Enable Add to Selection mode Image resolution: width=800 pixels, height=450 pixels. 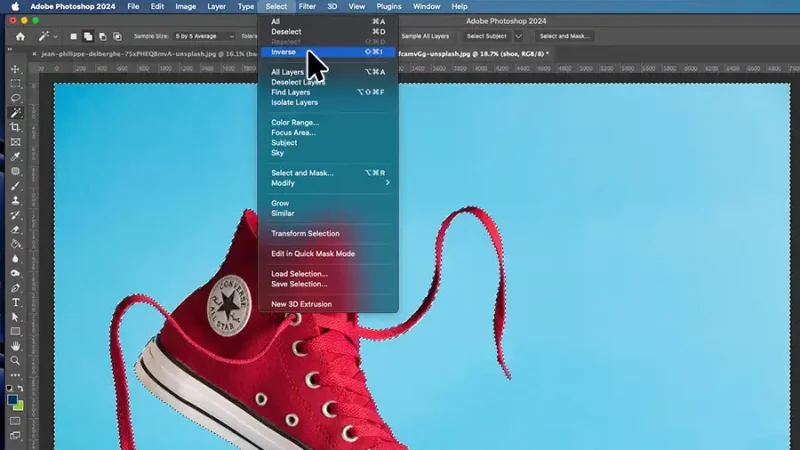(88, 36)
